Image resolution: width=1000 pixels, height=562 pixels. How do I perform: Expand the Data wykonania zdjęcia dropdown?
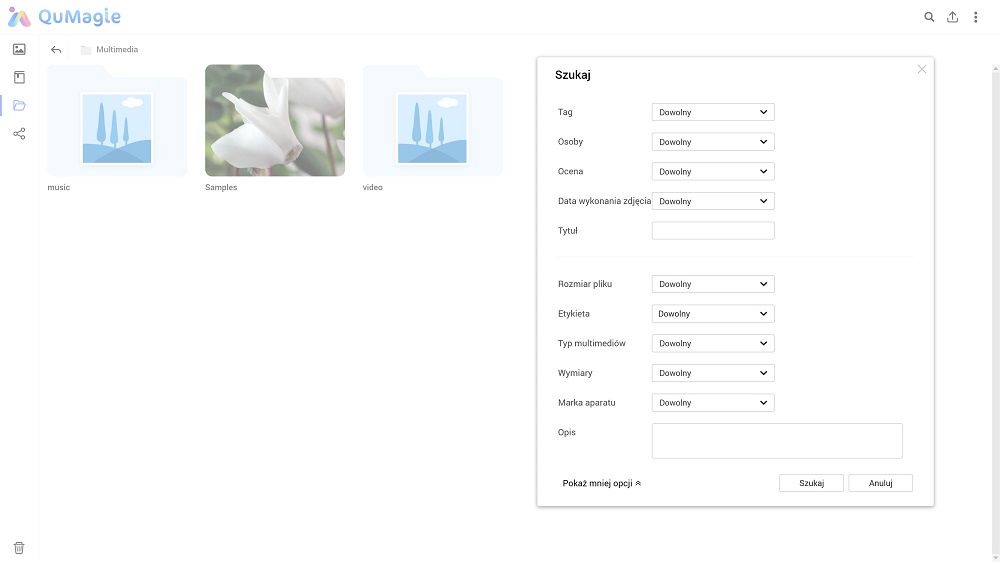click(x=713, y=201)
